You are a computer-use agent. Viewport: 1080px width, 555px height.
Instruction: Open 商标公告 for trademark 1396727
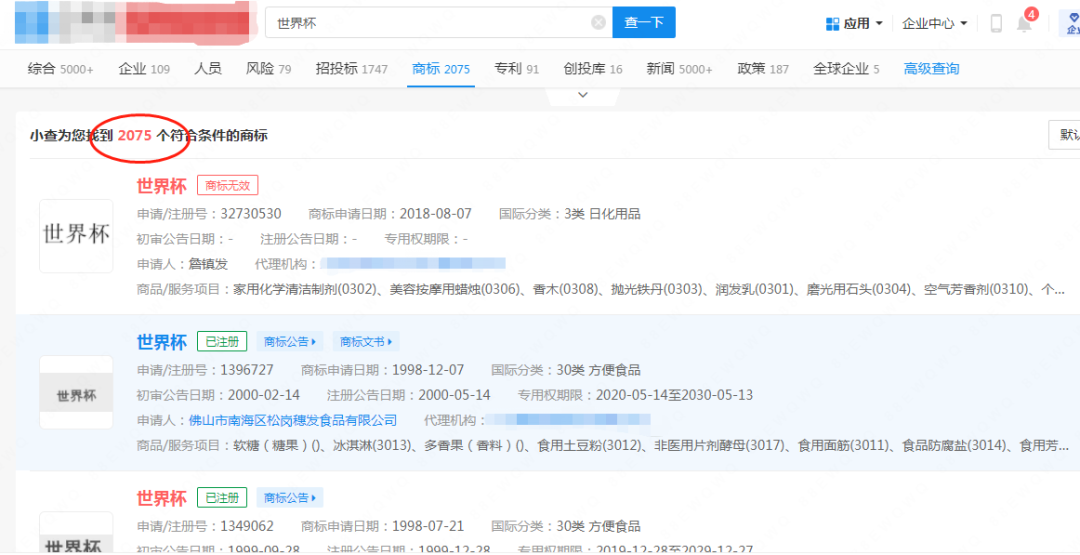coord(290,342)
